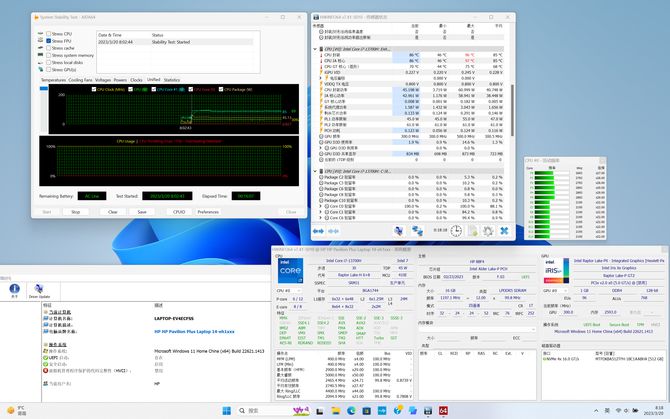Screen dimensions: 670x419
Task: Click the collapse-columns arrow icon in HWiNFO
Action: (x=333, y=231)
